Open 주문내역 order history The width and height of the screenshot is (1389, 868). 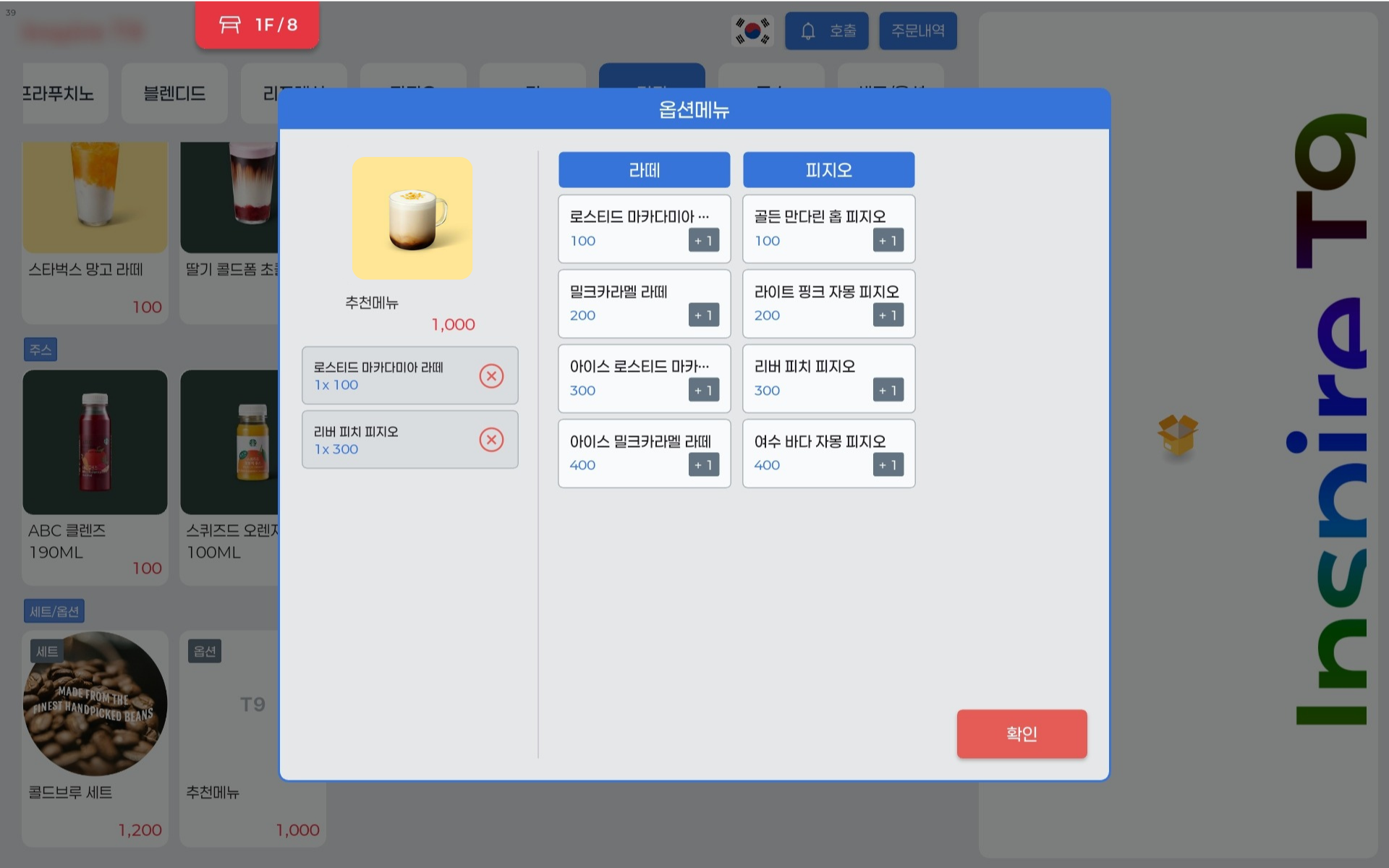coord(917,31)
